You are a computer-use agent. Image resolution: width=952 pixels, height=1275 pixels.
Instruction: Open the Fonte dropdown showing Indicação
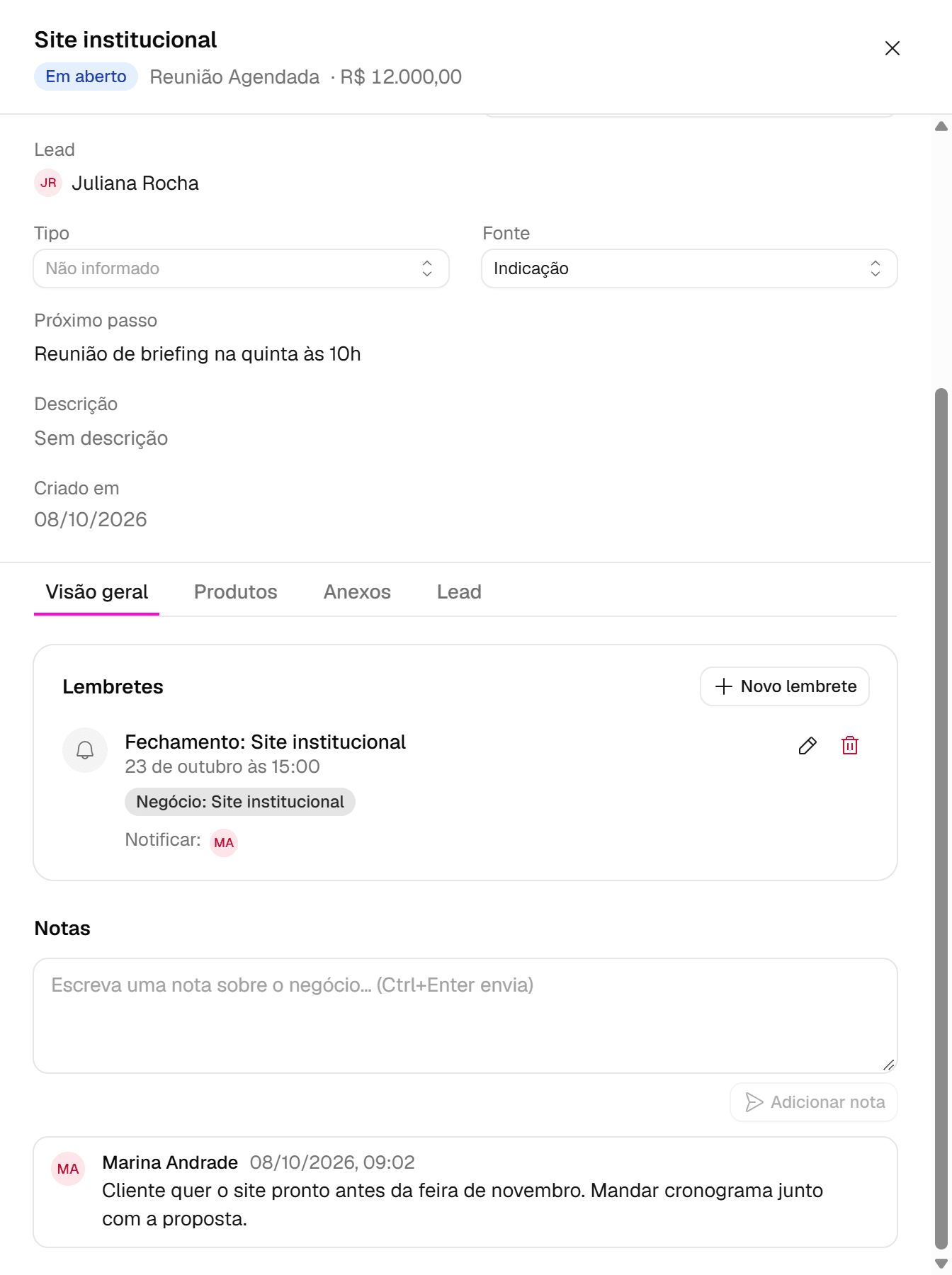tap(690, 268)
